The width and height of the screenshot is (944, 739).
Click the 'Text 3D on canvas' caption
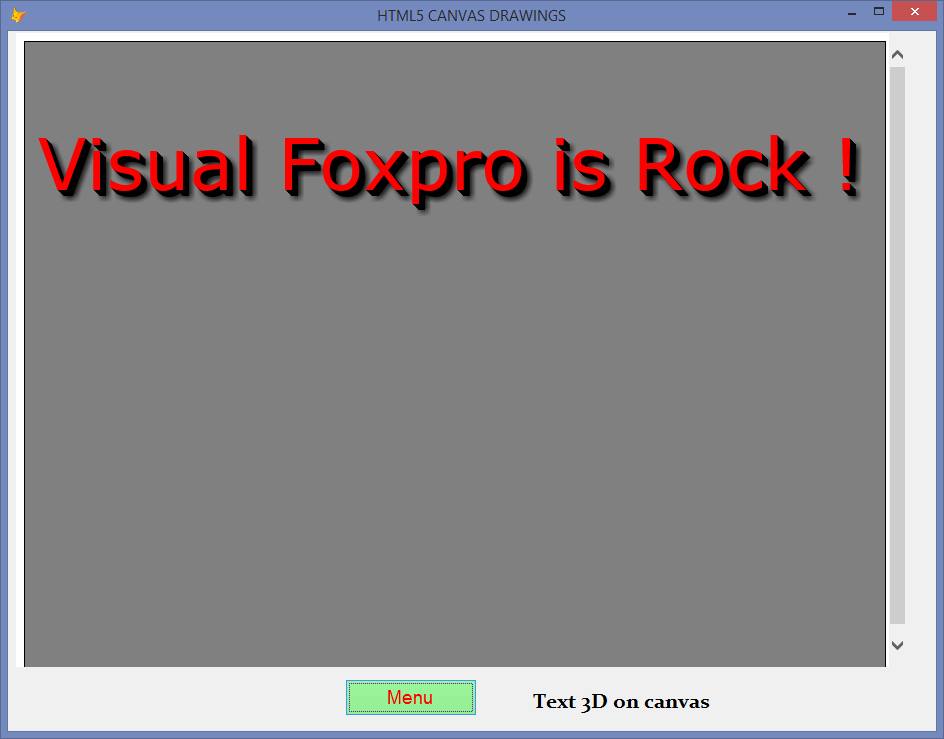click(x=621, y=701)
